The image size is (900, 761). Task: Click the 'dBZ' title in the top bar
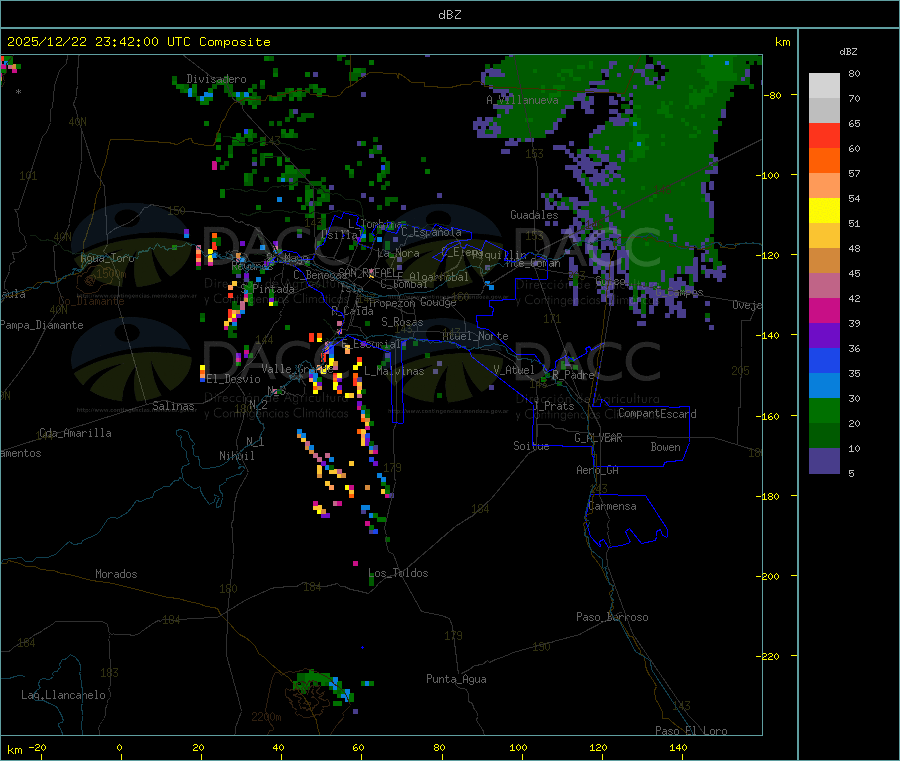click(449, 15)
